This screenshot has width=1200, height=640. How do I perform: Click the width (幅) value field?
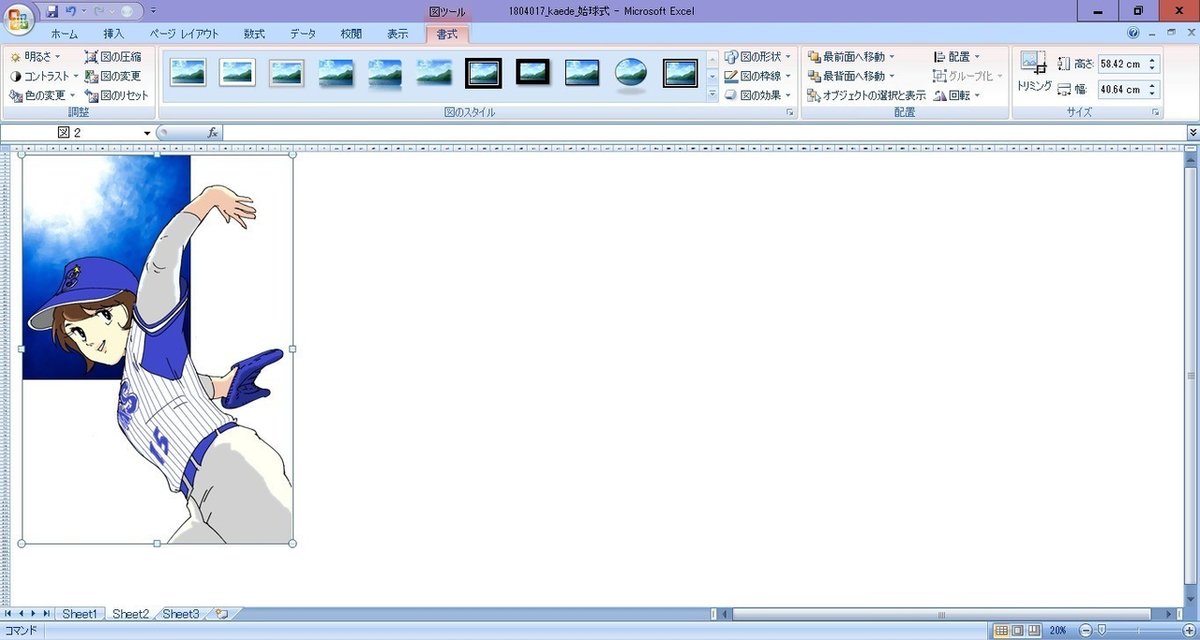(1122, 90)
